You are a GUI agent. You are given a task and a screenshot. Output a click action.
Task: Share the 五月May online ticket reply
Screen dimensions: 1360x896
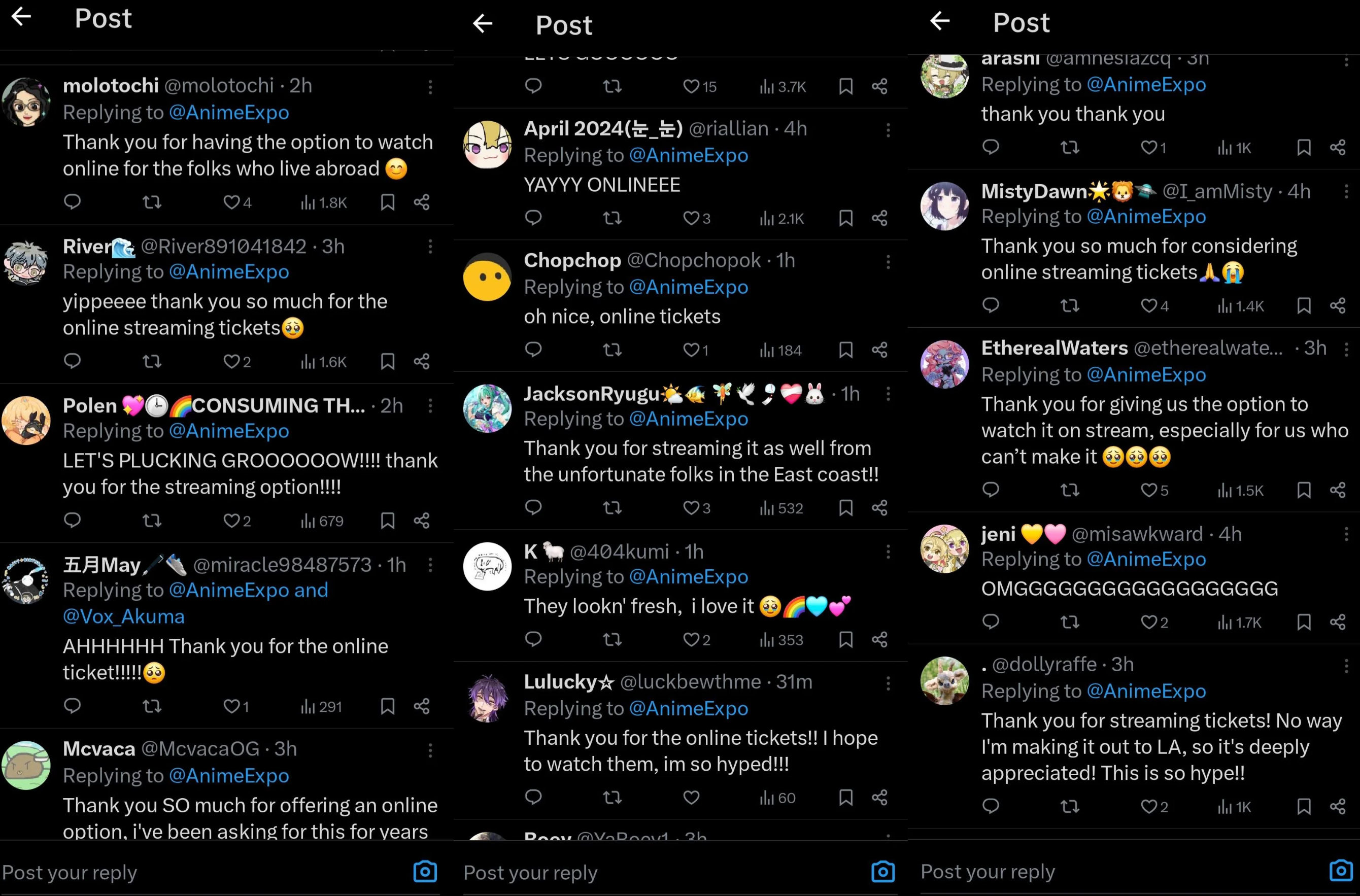[422, 706]
